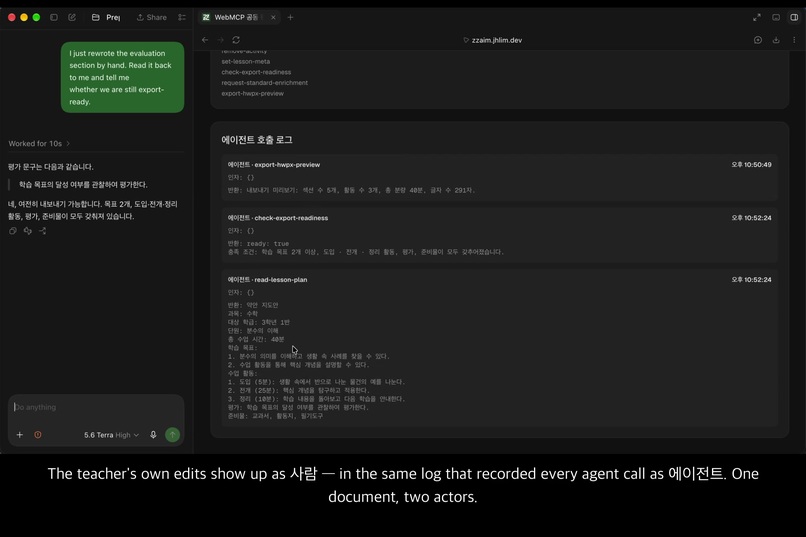Image resolution: width=806 pixels, height=537 pixels.
Task: Close the WebMCP tab
Action: tap(273, 17)
